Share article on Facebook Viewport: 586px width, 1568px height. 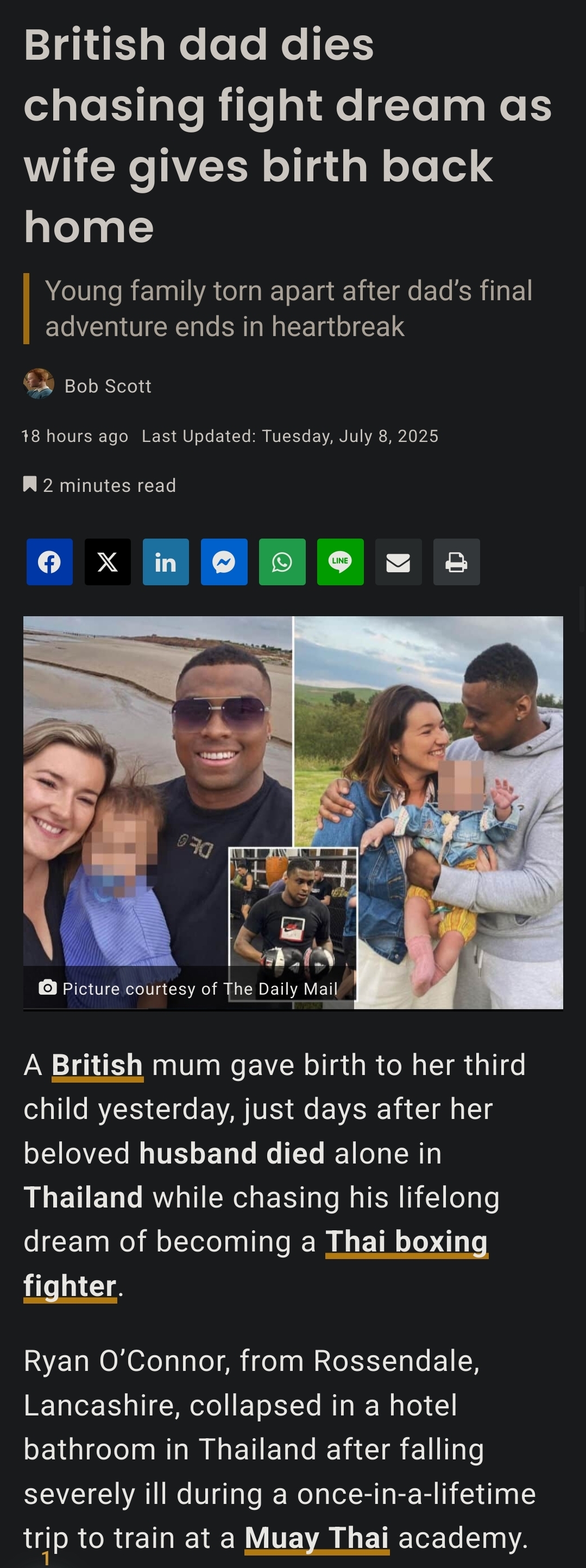point(49,562)
